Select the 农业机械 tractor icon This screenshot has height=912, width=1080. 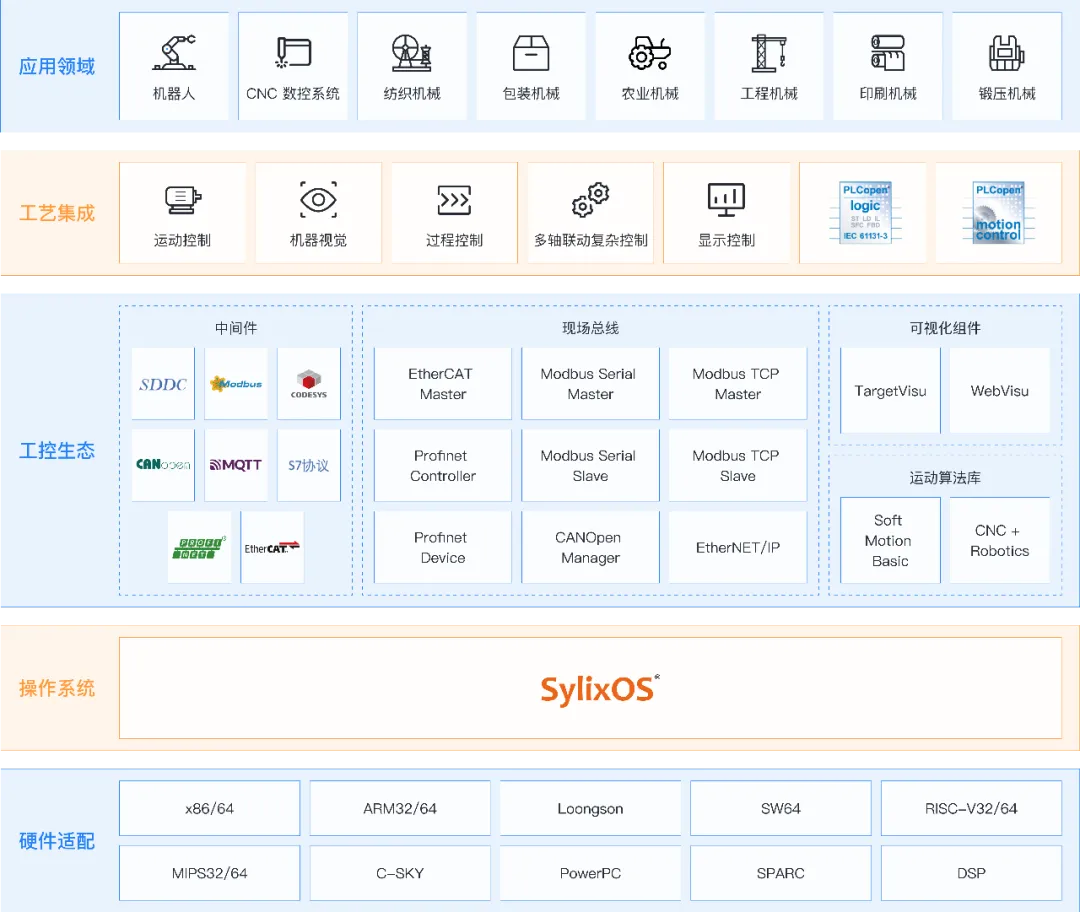coord(650,53)
